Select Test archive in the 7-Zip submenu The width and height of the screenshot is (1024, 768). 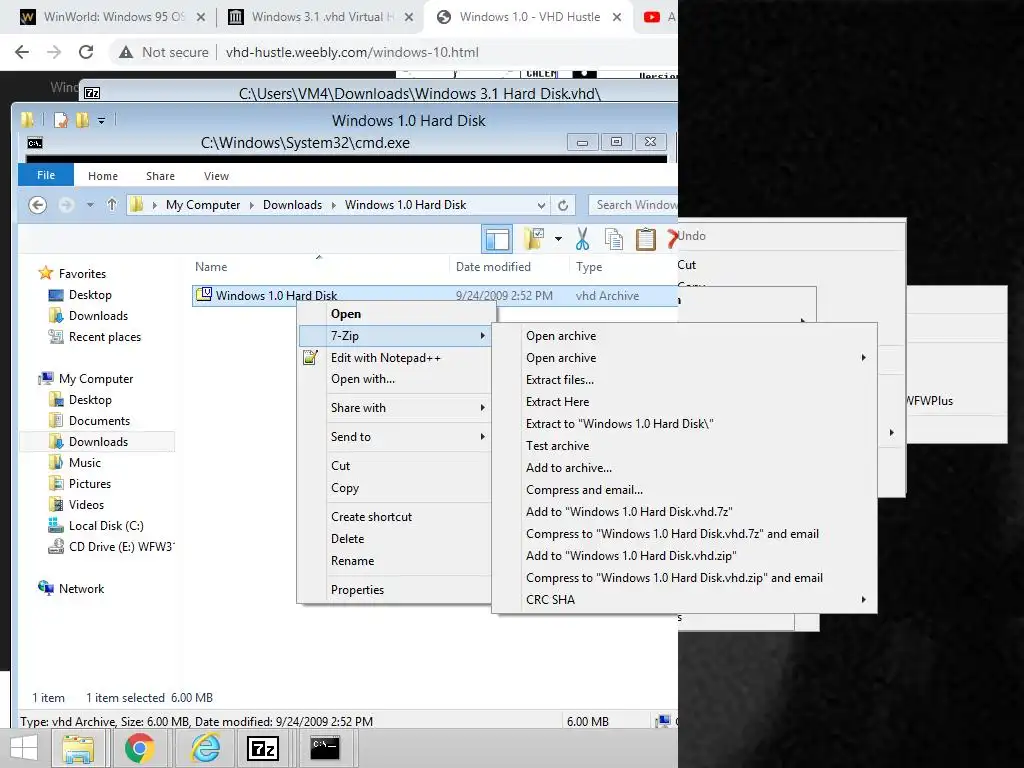(x=557, y=446)
